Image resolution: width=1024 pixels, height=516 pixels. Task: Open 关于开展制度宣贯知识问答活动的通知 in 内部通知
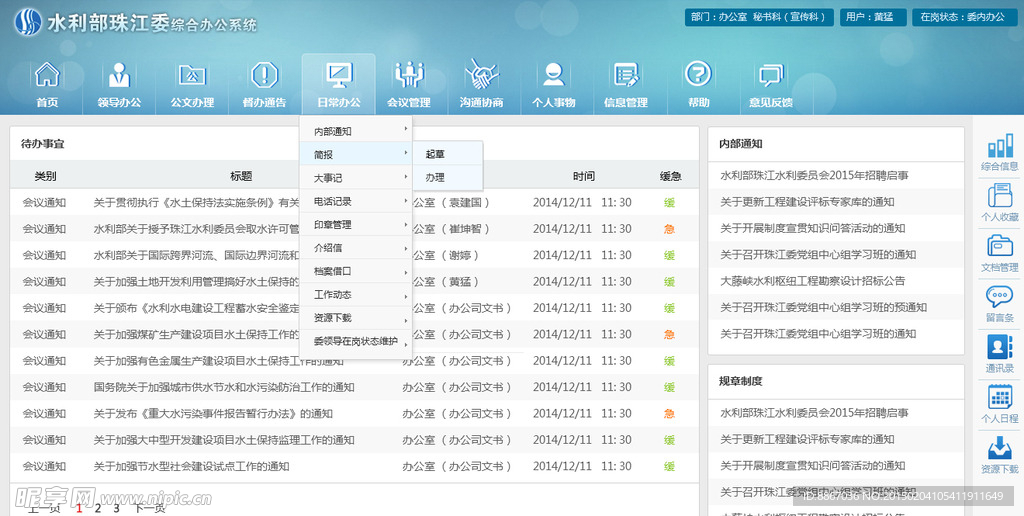coord(812,229)
